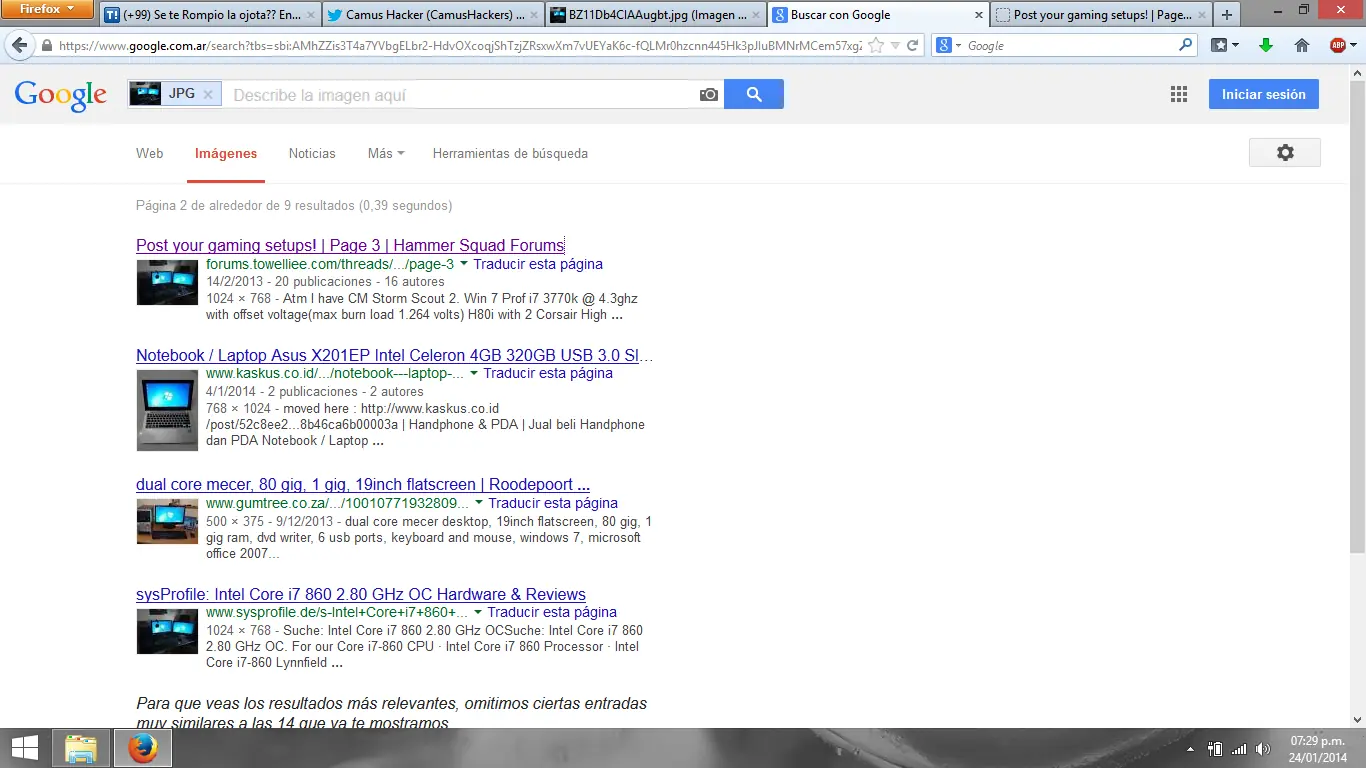This screenshot has height=768, width=1366.
Task: Open the Windows Start button
Action: tap(24, 748)
